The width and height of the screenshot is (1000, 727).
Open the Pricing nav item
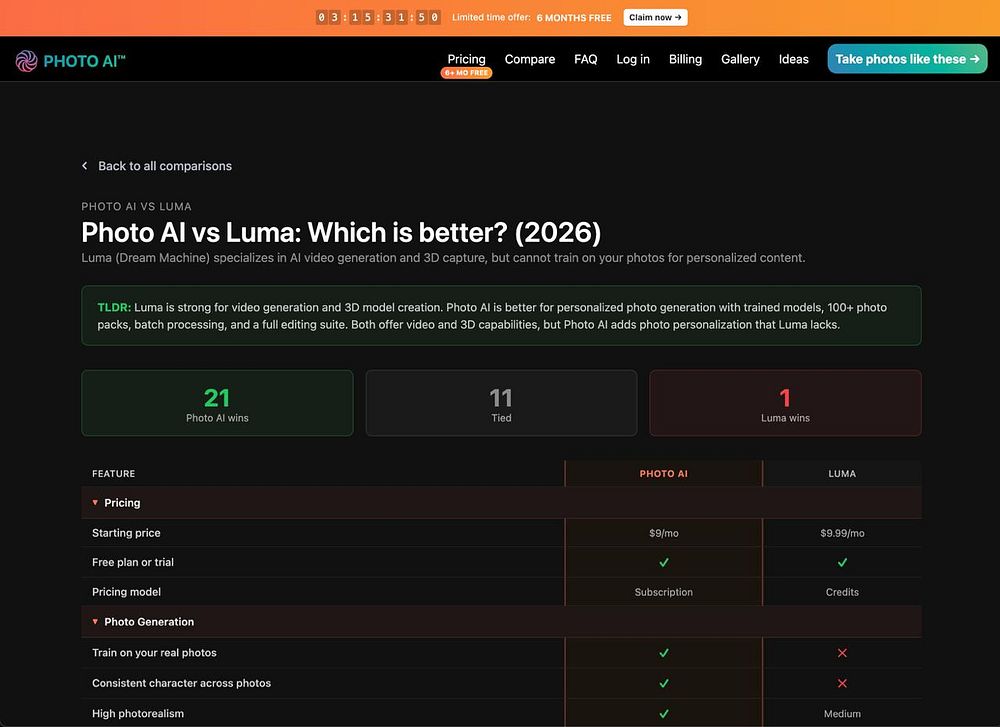point(466,59)
